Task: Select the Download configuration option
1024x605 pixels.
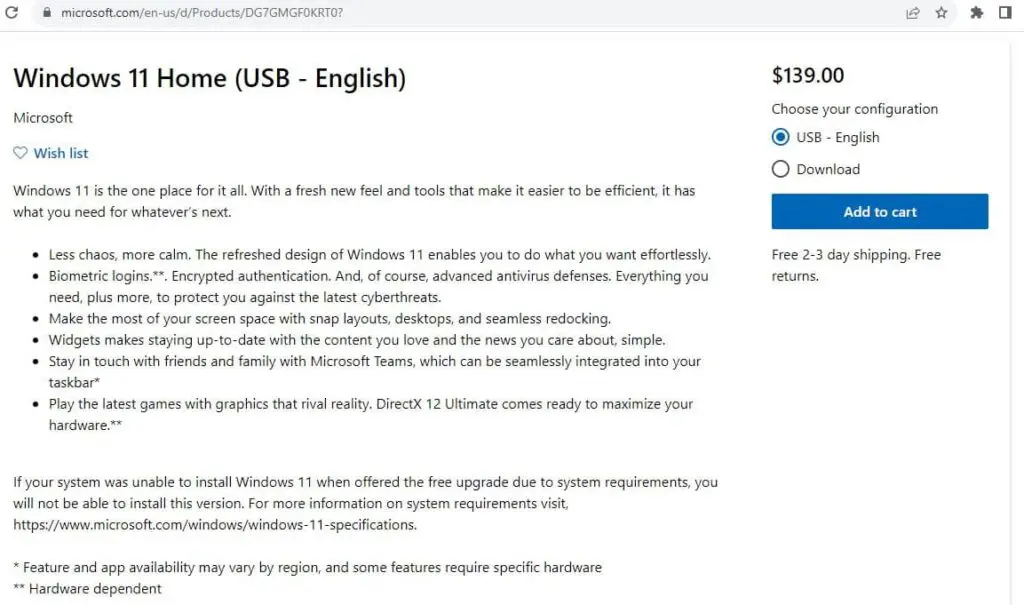Action: click(780, 169)
